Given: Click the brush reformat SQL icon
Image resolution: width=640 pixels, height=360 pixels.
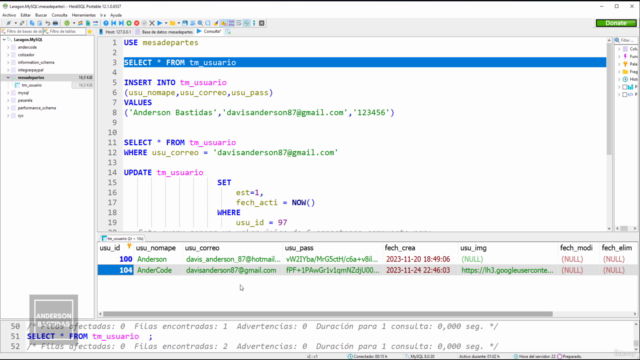Looking at the screenshot, I should 216,23.
